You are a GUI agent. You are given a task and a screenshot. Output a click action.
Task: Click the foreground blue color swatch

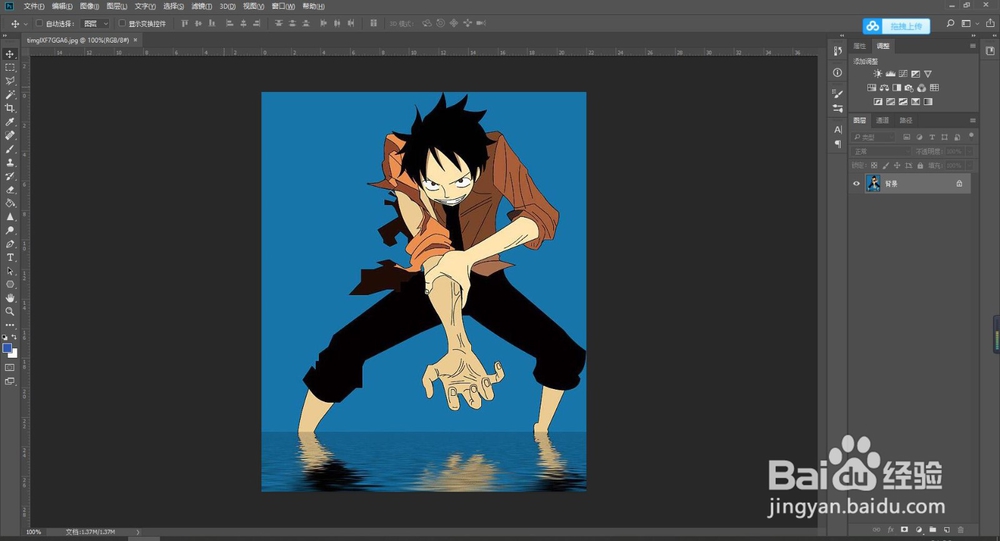tap(7, 348)
